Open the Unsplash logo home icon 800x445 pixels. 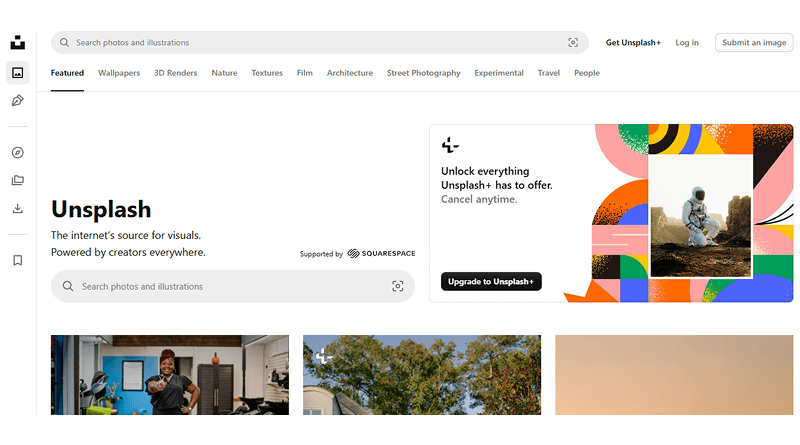coord(18,42)
